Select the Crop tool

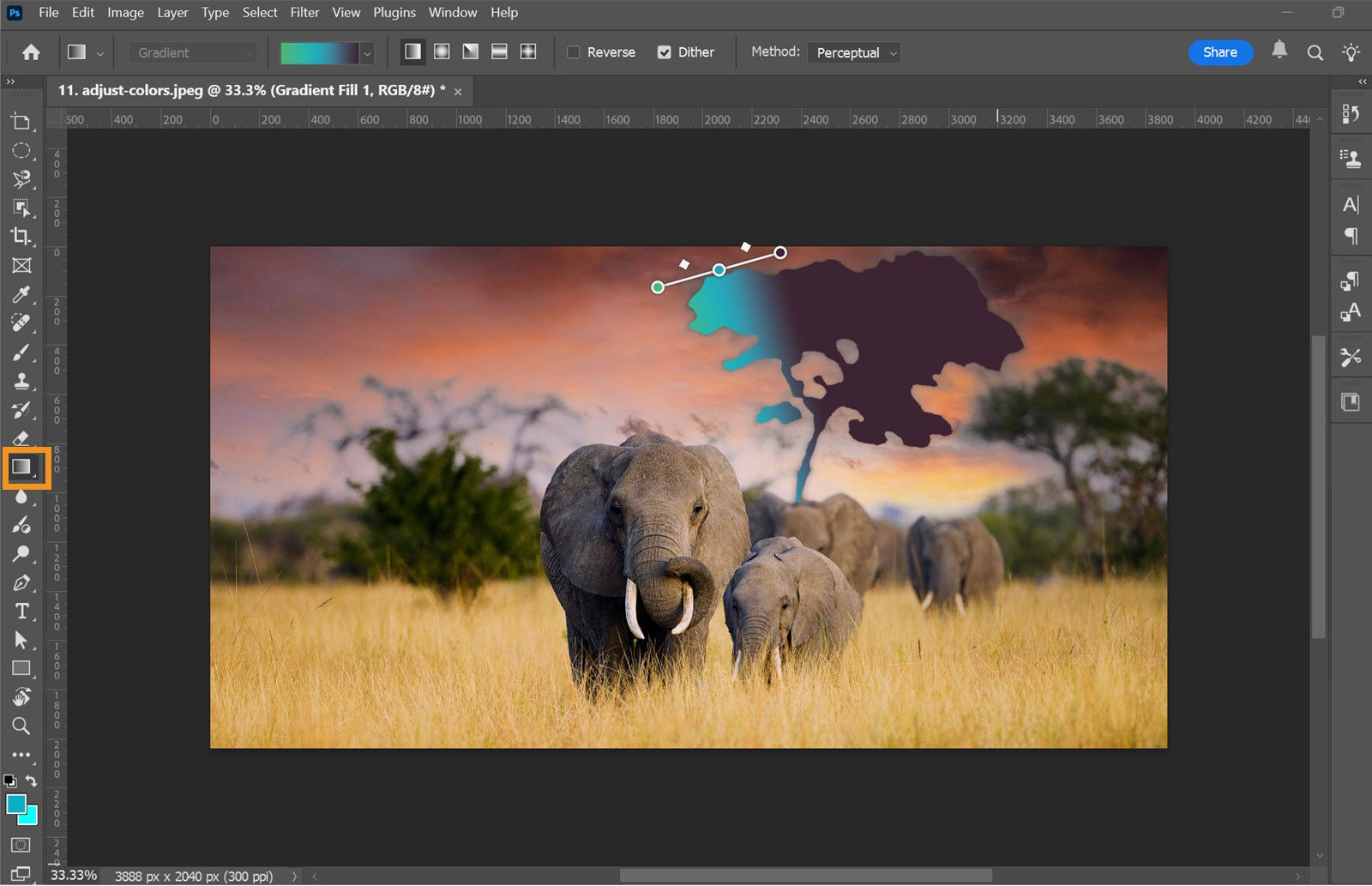point(21,237)
